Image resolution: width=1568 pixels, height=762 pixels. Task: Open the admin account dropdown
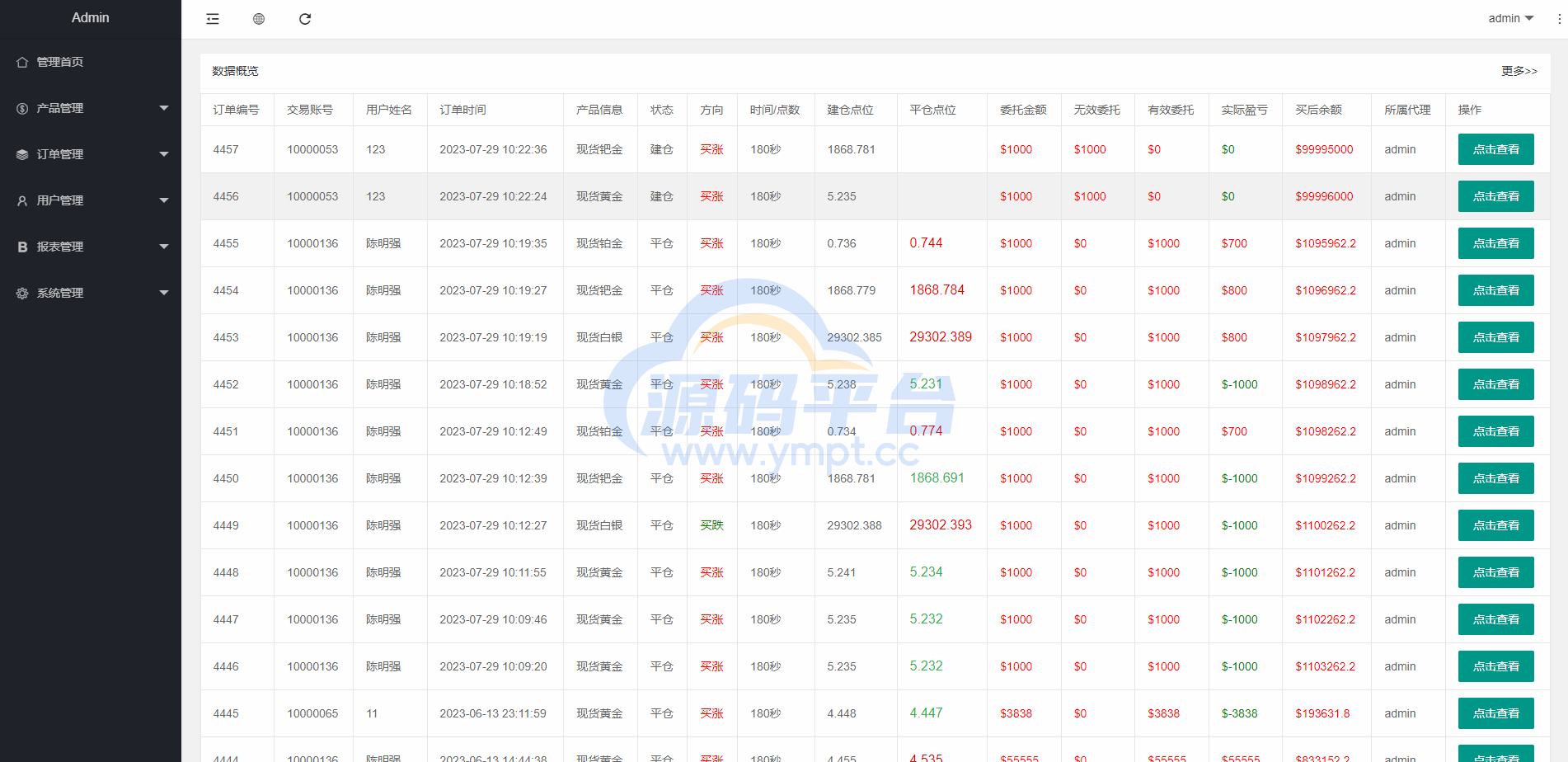point(1510,18)
